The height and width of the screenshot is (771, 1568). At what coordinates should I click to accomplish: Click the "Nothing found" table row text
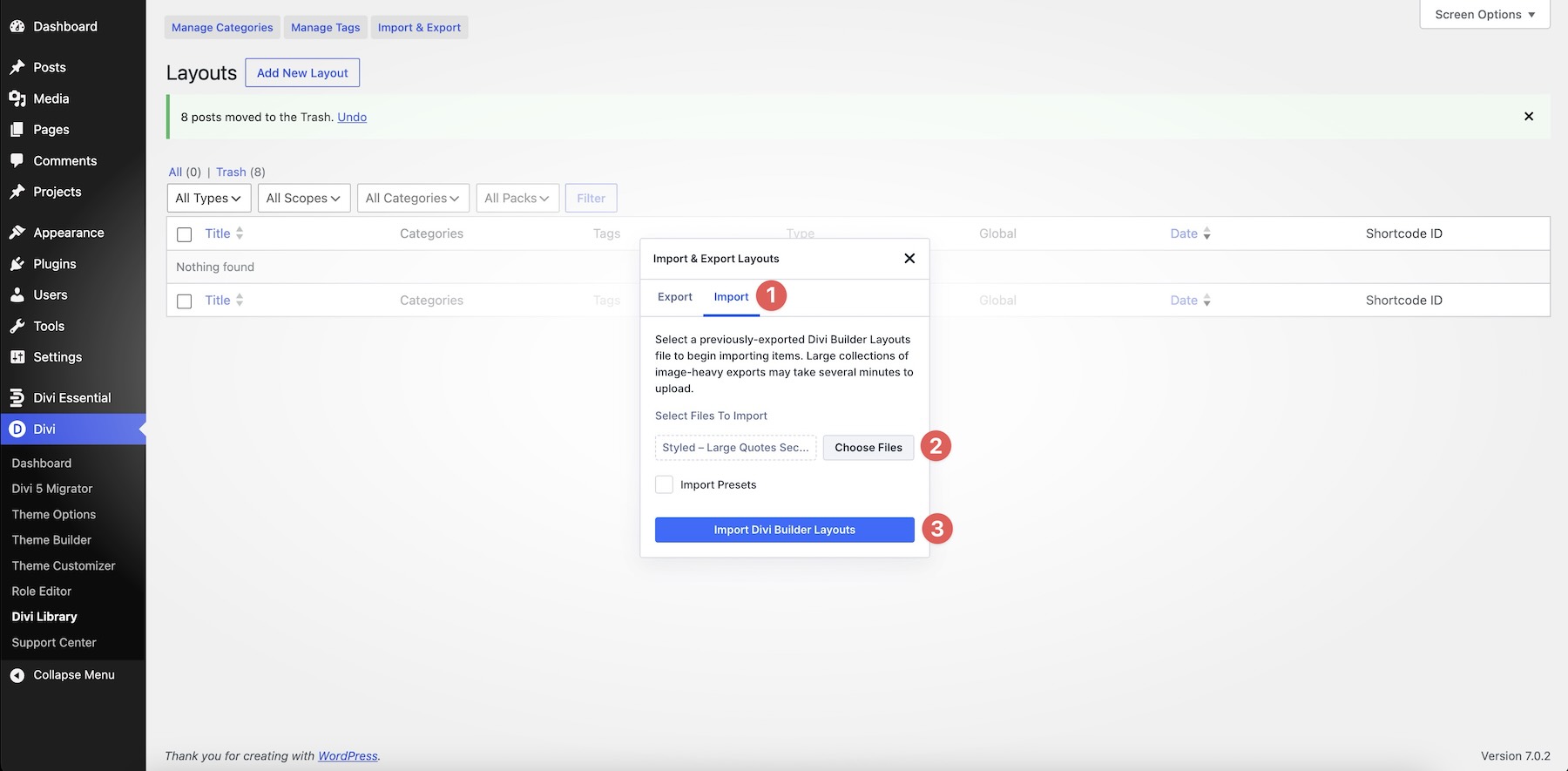point(215,267)
